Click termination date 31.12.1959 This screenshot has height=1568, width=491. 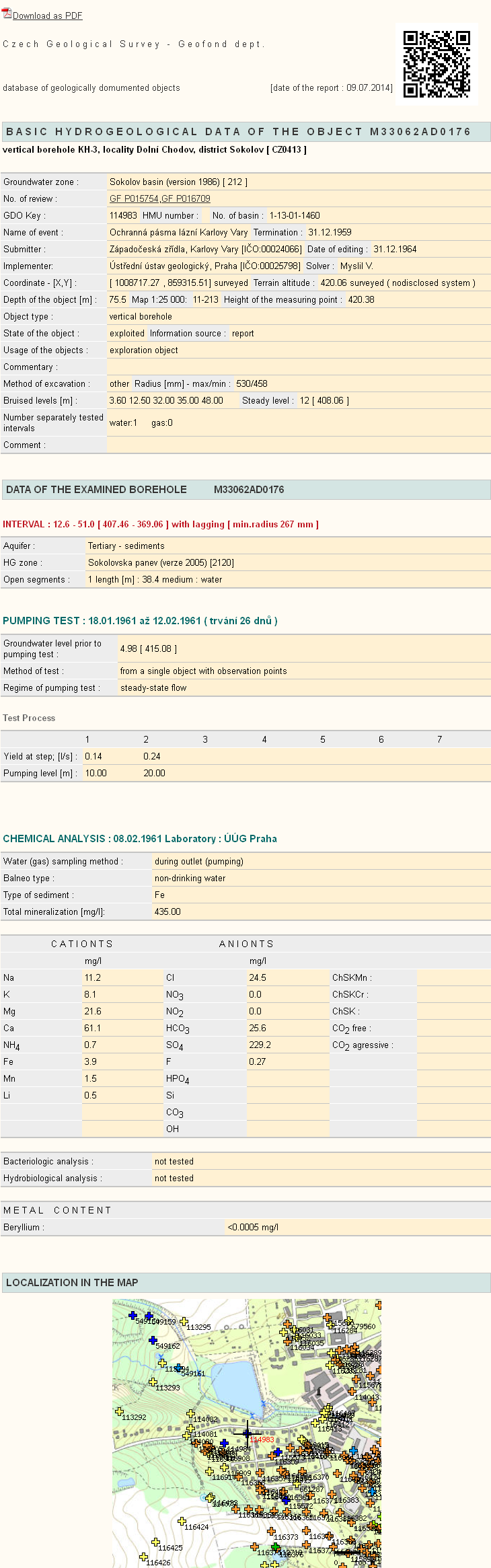coord(330,232)
